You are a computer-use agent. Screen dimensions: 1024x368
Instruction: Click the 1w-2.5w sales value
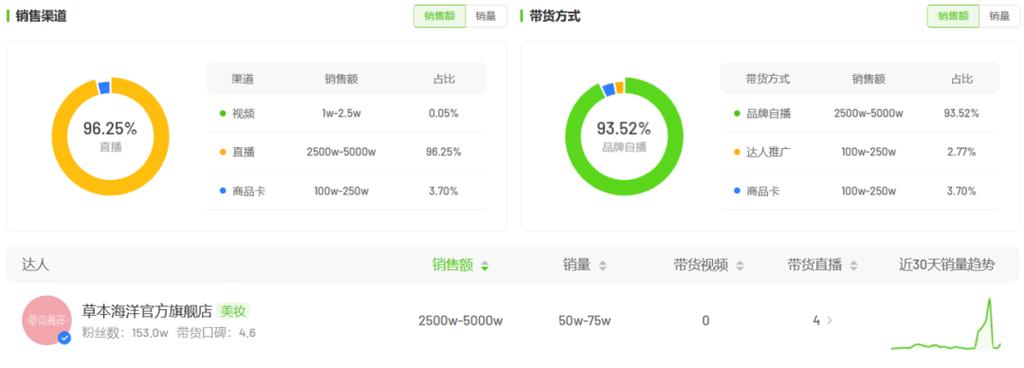click(341, 114)
